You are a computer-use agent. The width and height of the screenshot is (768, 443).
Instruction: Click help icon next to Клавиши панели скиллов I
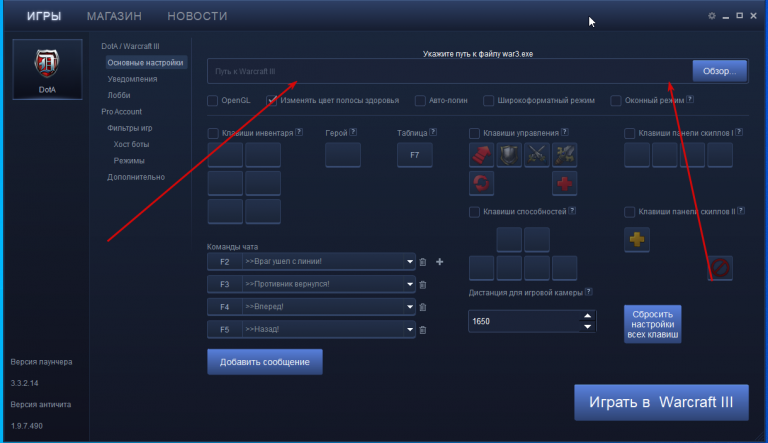pyautogui.click(x=739, y=132)
